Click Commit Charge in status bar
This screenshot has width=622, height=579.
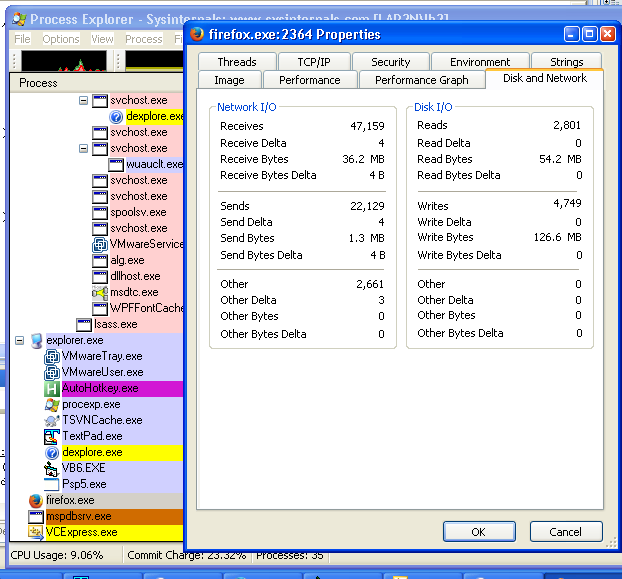(187, 555)
